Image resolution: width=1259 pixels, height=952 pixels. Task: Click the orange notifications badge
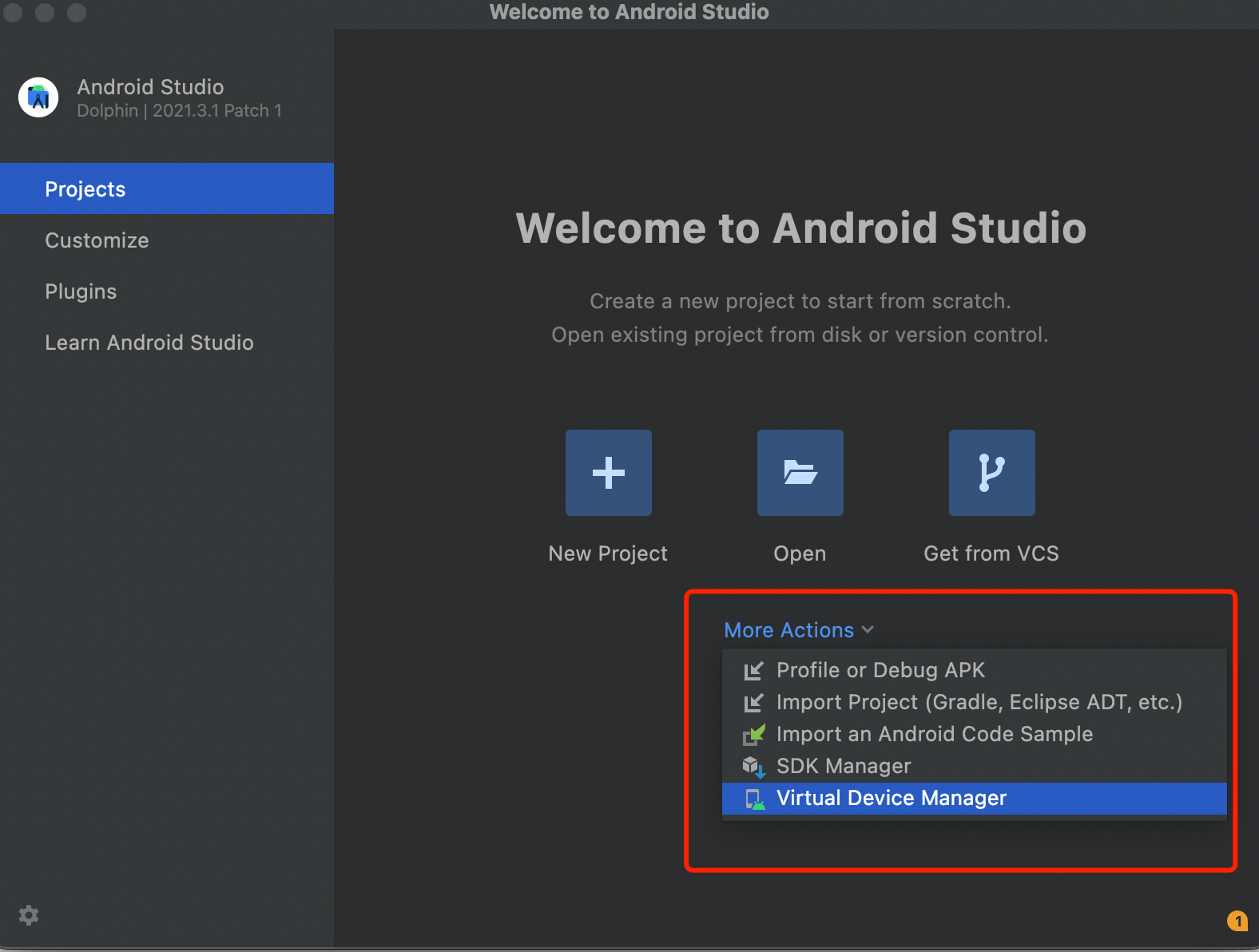pos(1237,921)
